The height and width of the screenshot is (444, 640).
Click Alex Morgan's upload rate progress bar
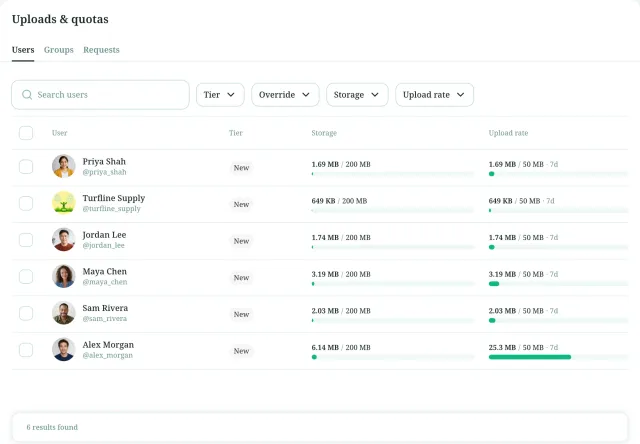558,357
